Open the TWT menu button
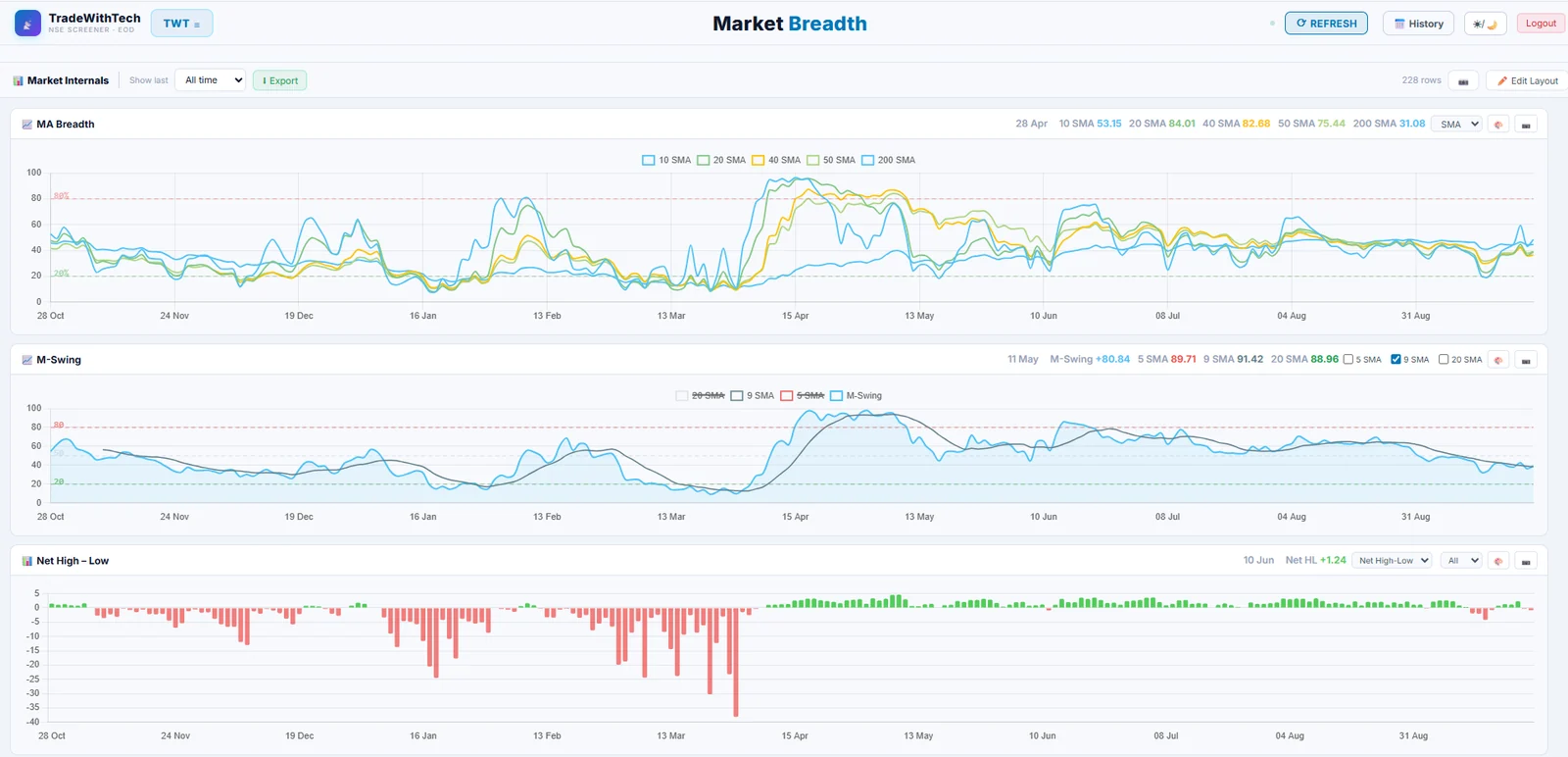This screenshot has height=757, width=1568. (x=181, y=24)
